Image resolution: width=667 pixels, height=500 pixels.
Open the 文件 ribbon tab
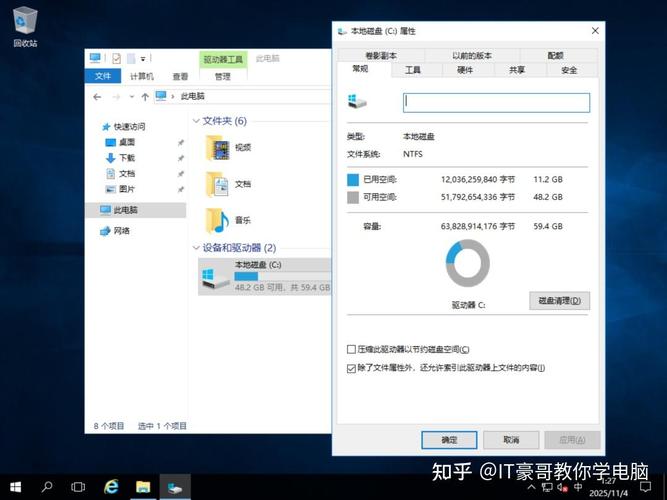pyautogui.click(x=103, y=76)
